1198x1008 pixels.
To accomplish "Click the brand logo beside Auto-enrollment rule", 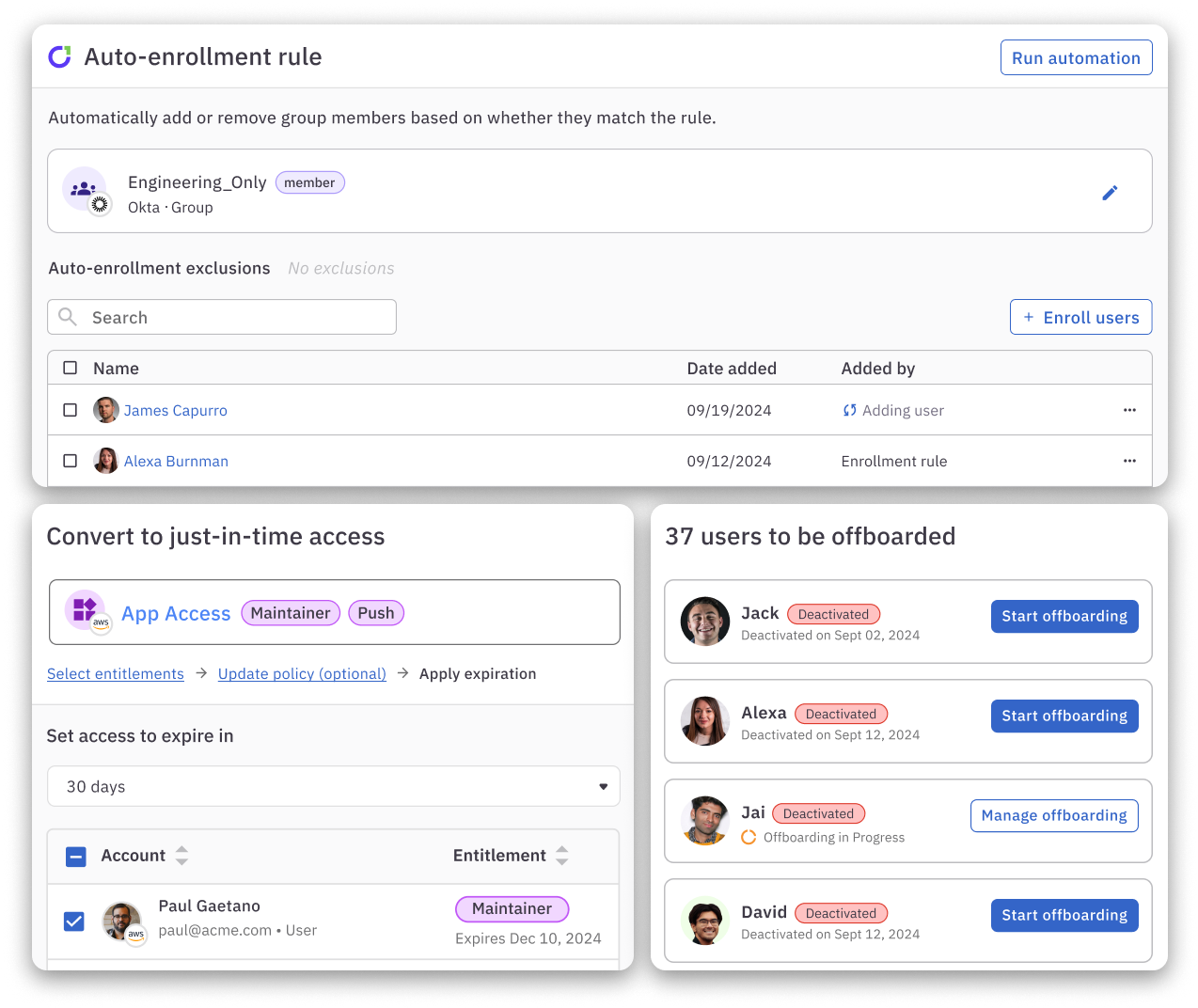I will tap(59, 56).
